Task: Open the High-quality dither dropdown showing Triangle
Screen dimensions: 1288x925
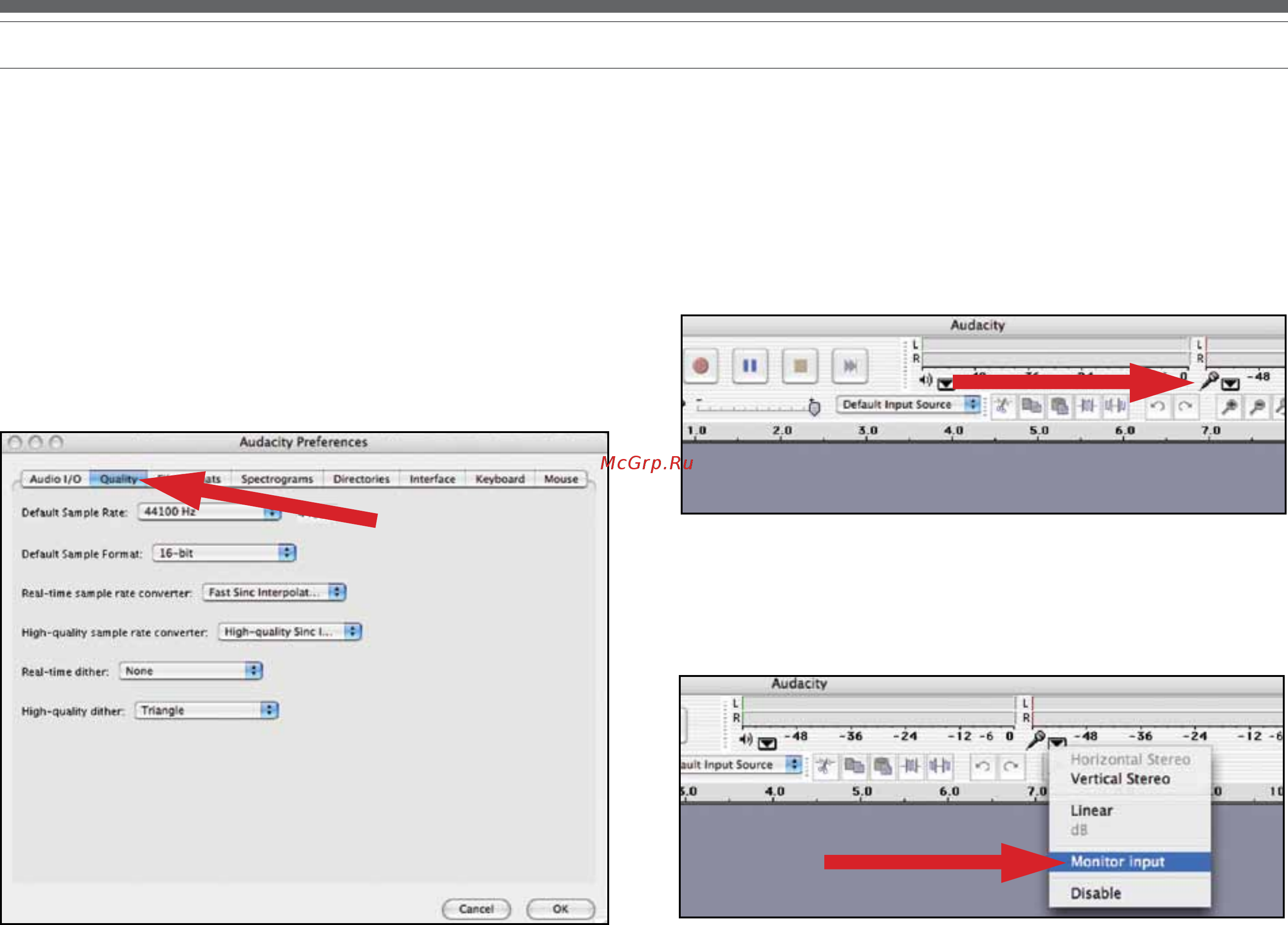Action: coord(207,710)
